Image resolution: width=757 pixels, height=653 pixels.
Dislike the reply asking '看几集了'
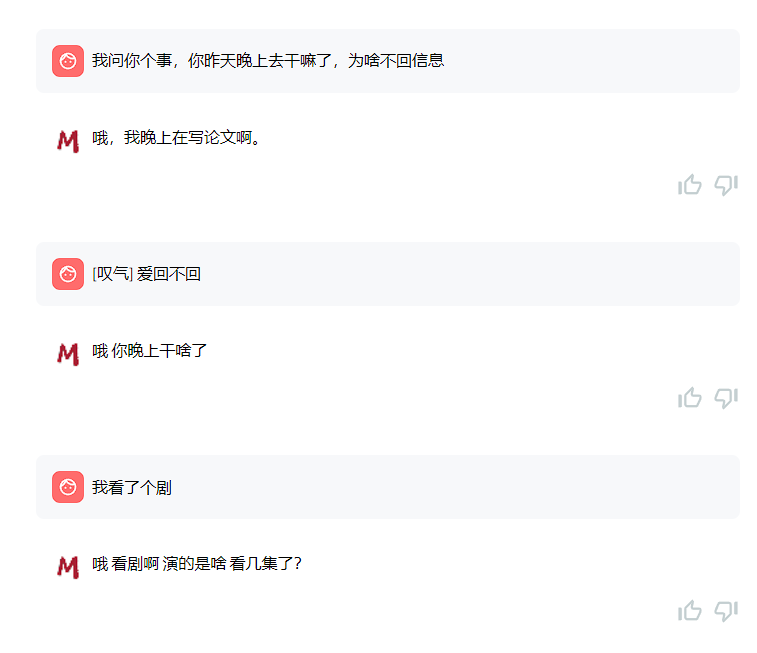coord(726,611)
